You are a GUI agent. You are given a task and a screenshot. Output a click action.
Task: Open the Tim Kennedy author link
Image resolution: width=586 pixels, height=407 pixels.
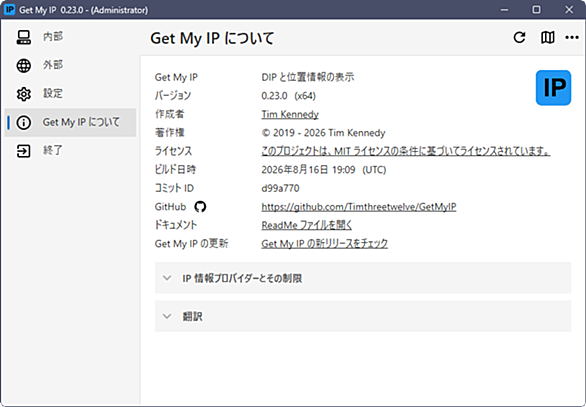290,114
